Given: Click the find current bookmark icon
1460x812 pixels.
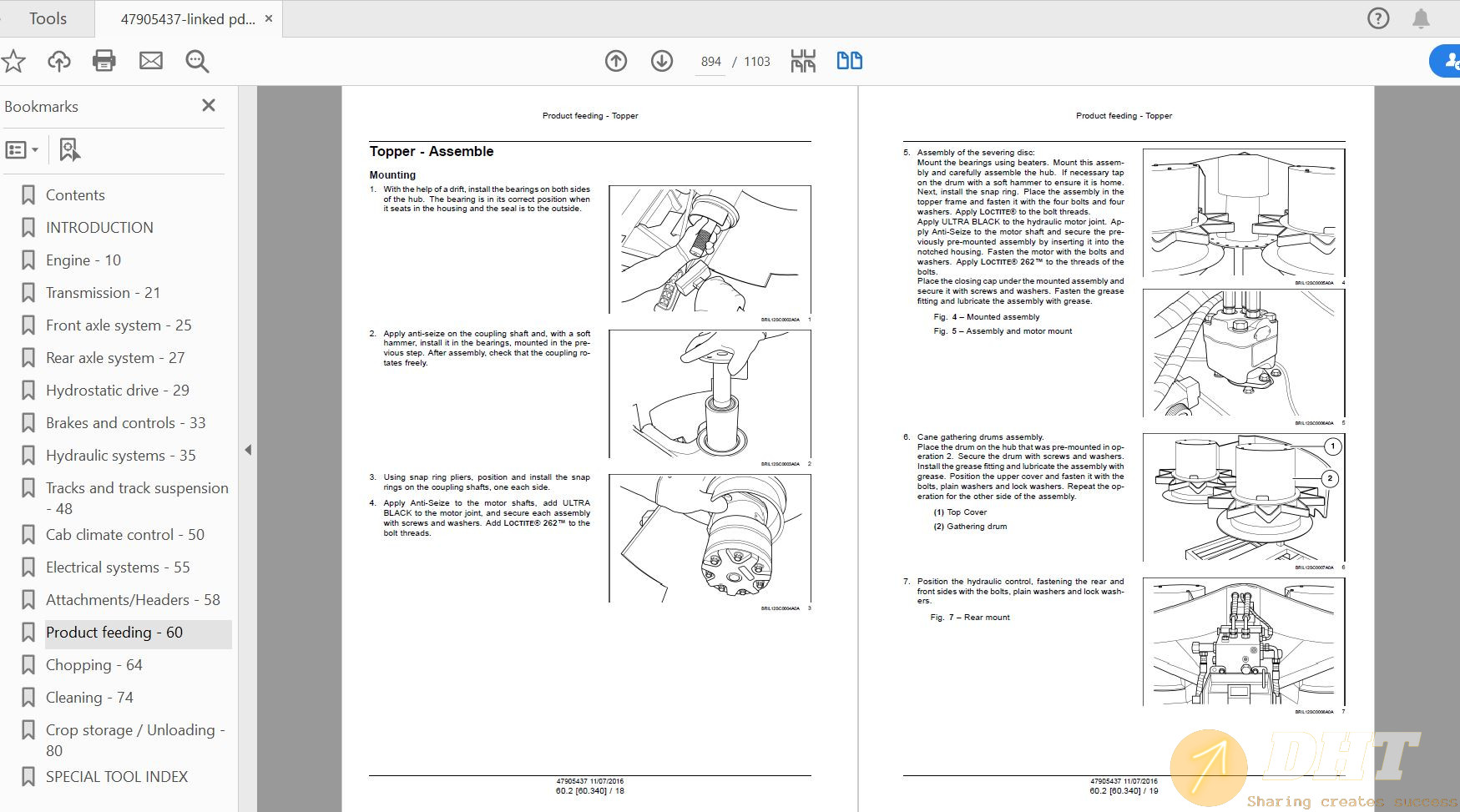Looking at the screenshot, I should pos(69,150).
